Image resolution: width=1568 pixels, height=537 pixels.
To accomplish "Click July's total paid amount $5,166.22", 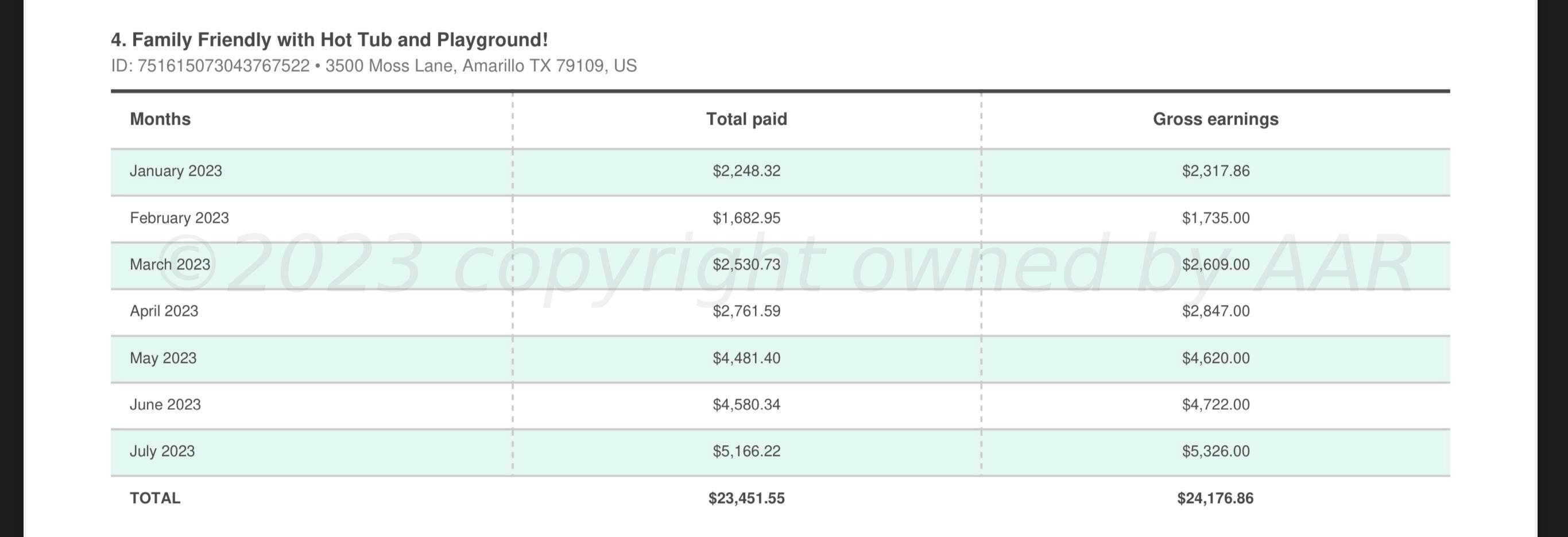I will [746, 451].
